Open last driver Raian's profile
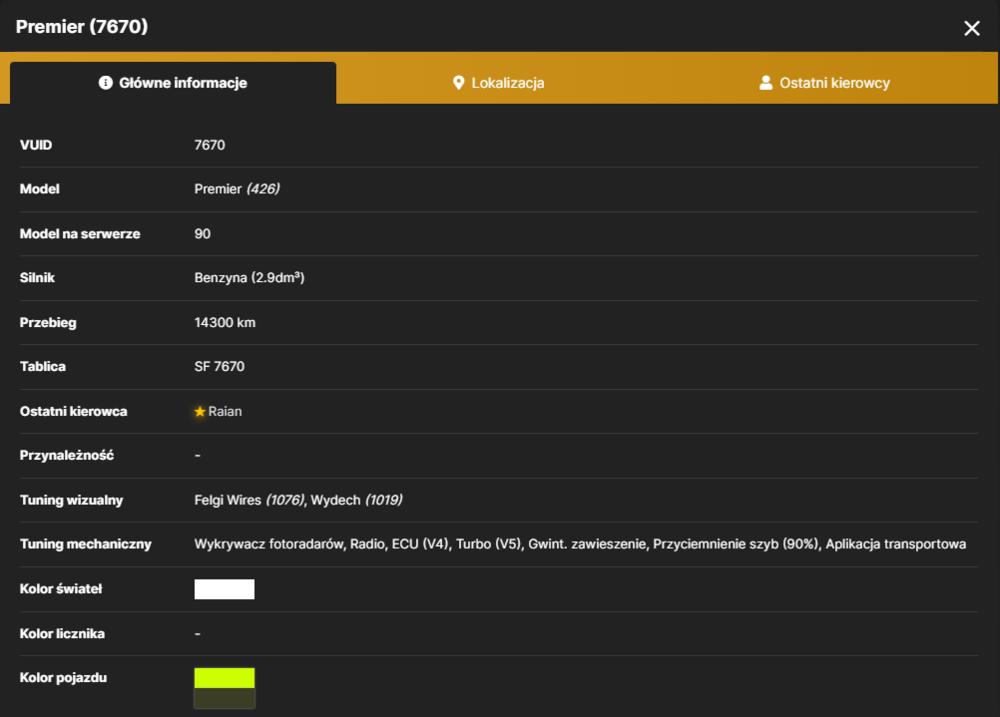 tap(225, 411)
